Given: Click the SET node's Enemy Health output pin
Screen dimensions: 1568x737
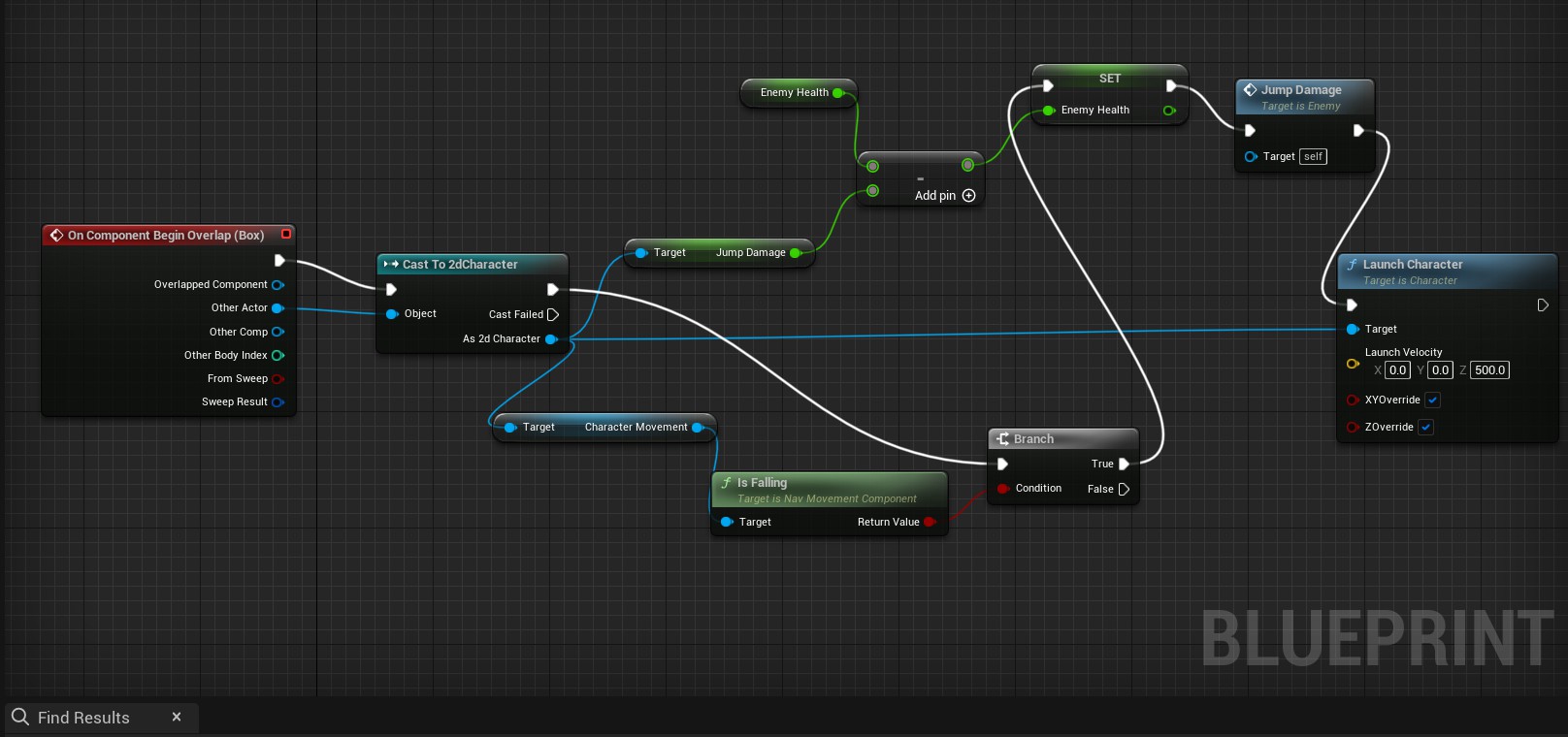Looking at the screenshot, I should coord(1169,111).
